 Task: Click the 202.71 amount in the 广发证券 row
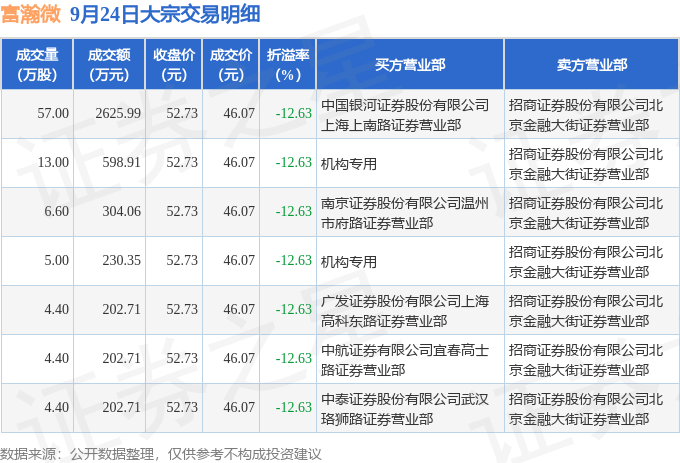[121, 310]
